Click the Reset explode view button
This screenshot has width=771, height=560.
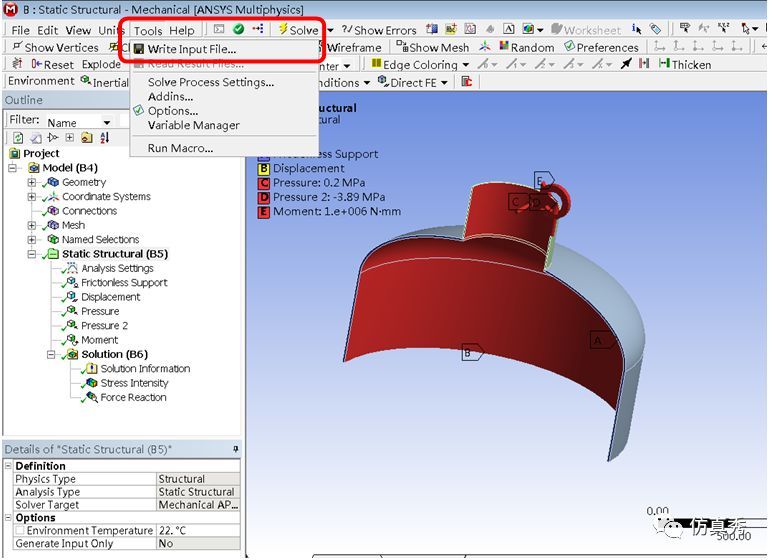click(53, 64)
